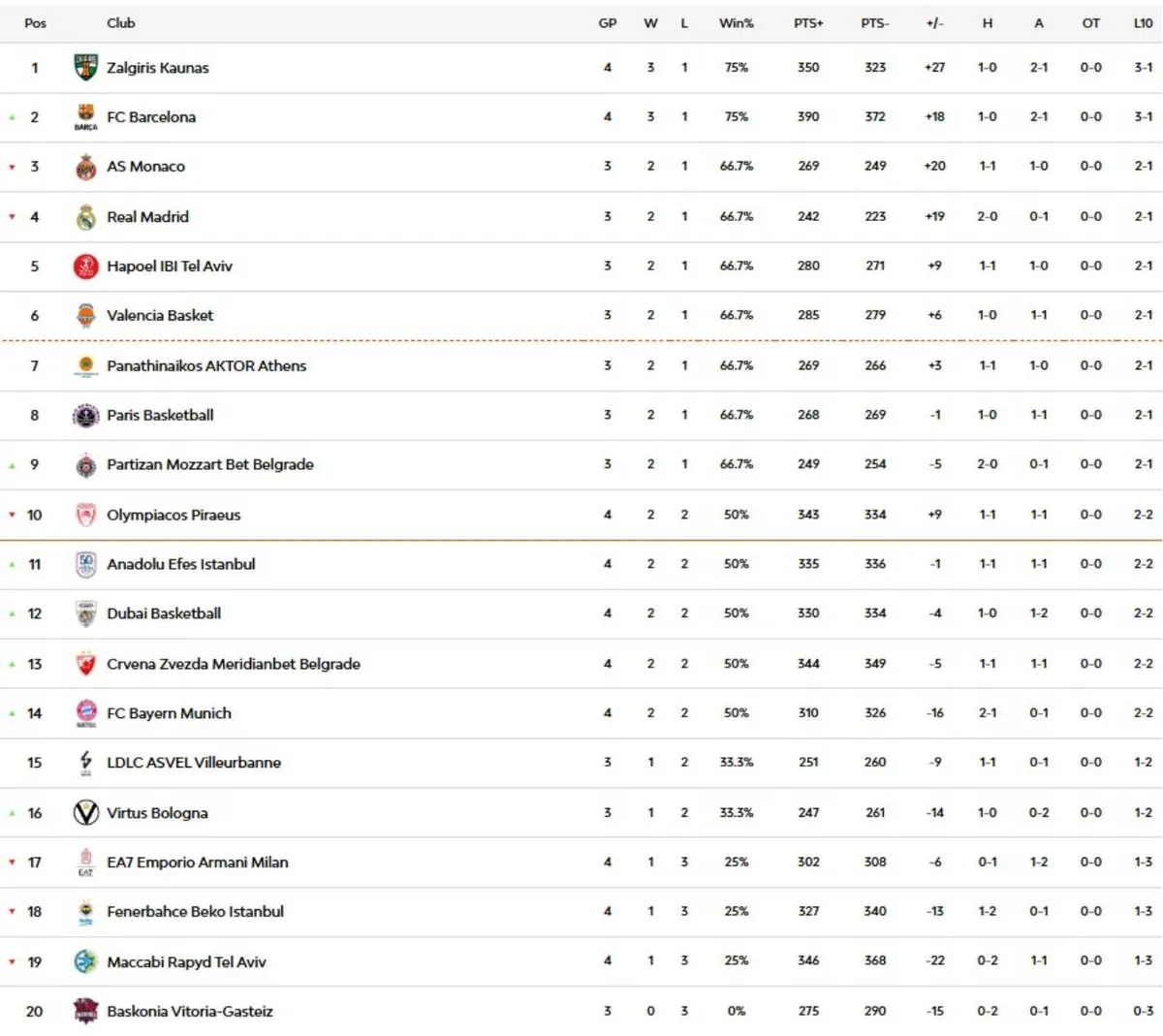
Task: Click the L10 column header
Action: 1144,23
